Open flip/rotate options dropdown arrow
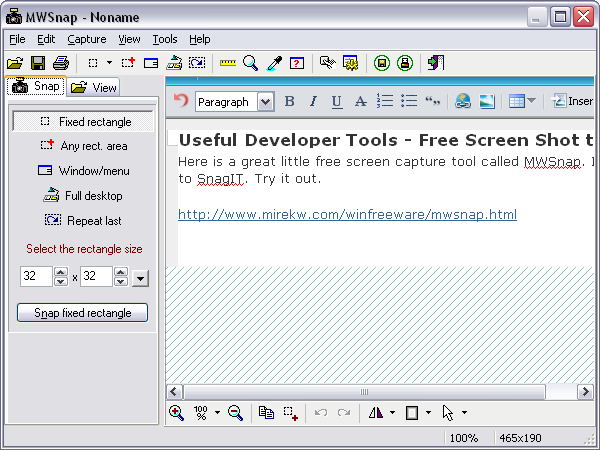 tap(392, 412)
